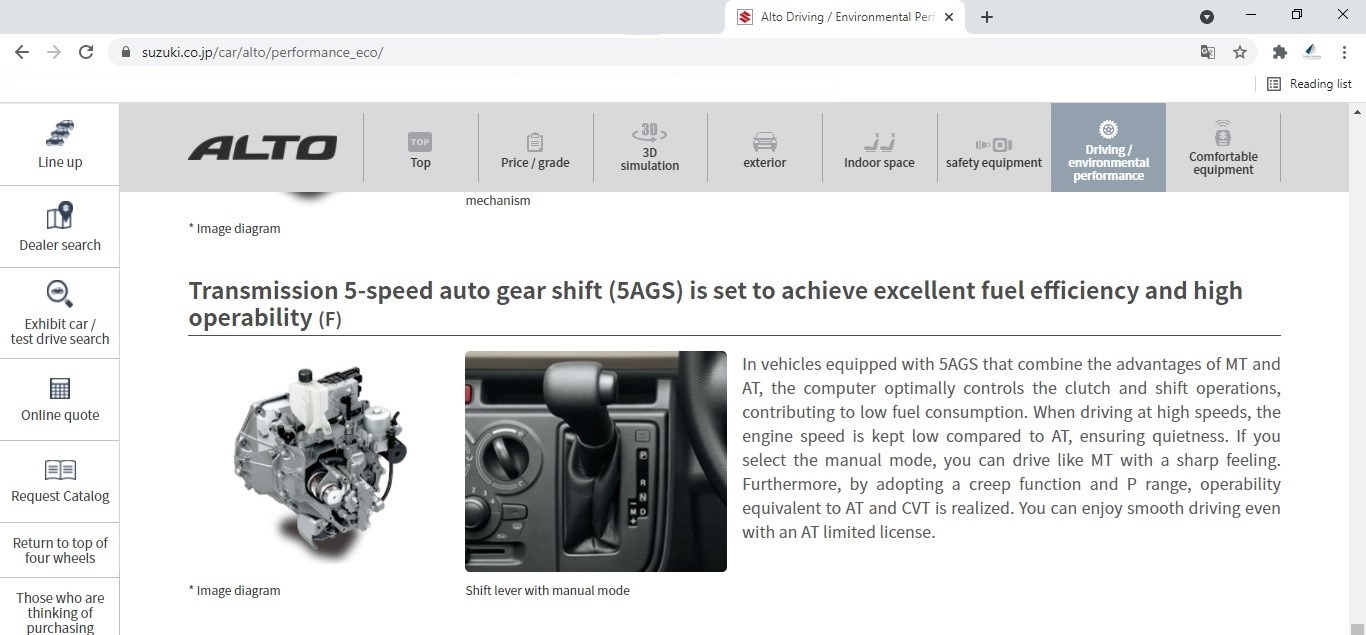Reload the Suzuki Alto page
The width and height of the screenshot is (1366, 635).
point(86,52)
